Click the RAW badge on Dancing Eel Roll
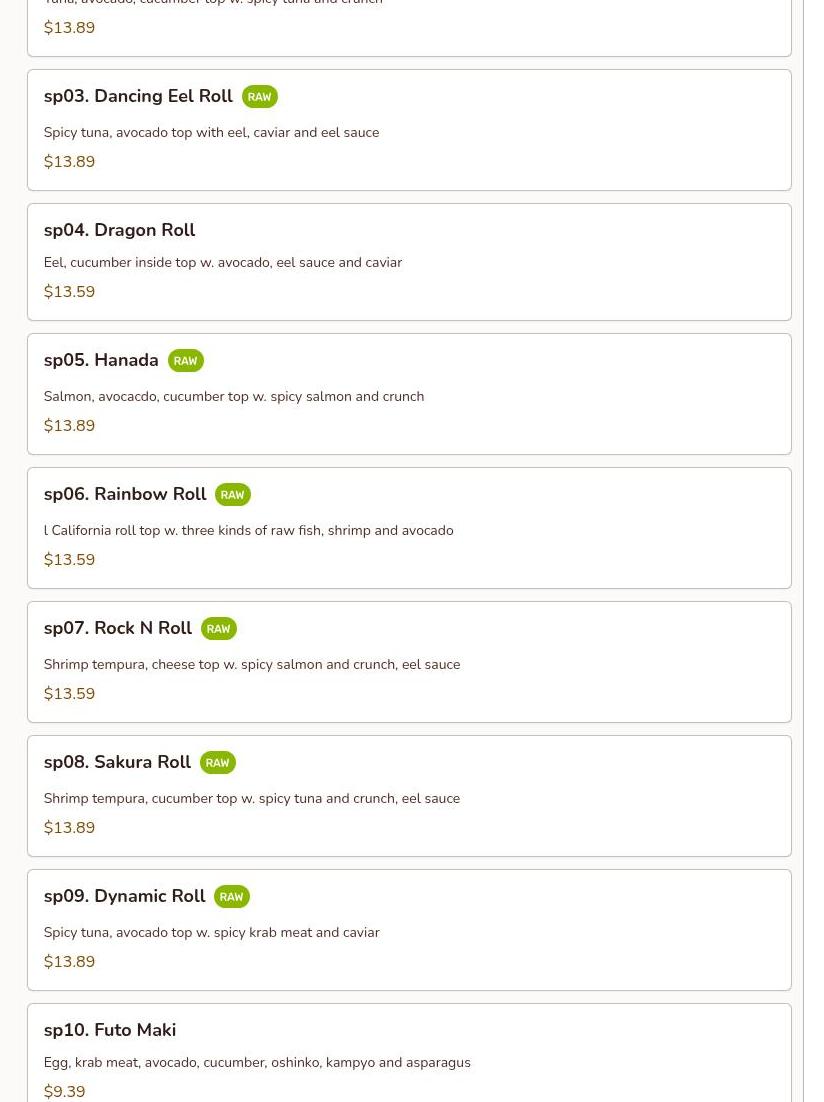This screenshot has height=1102, width=824. coord(259,97)
